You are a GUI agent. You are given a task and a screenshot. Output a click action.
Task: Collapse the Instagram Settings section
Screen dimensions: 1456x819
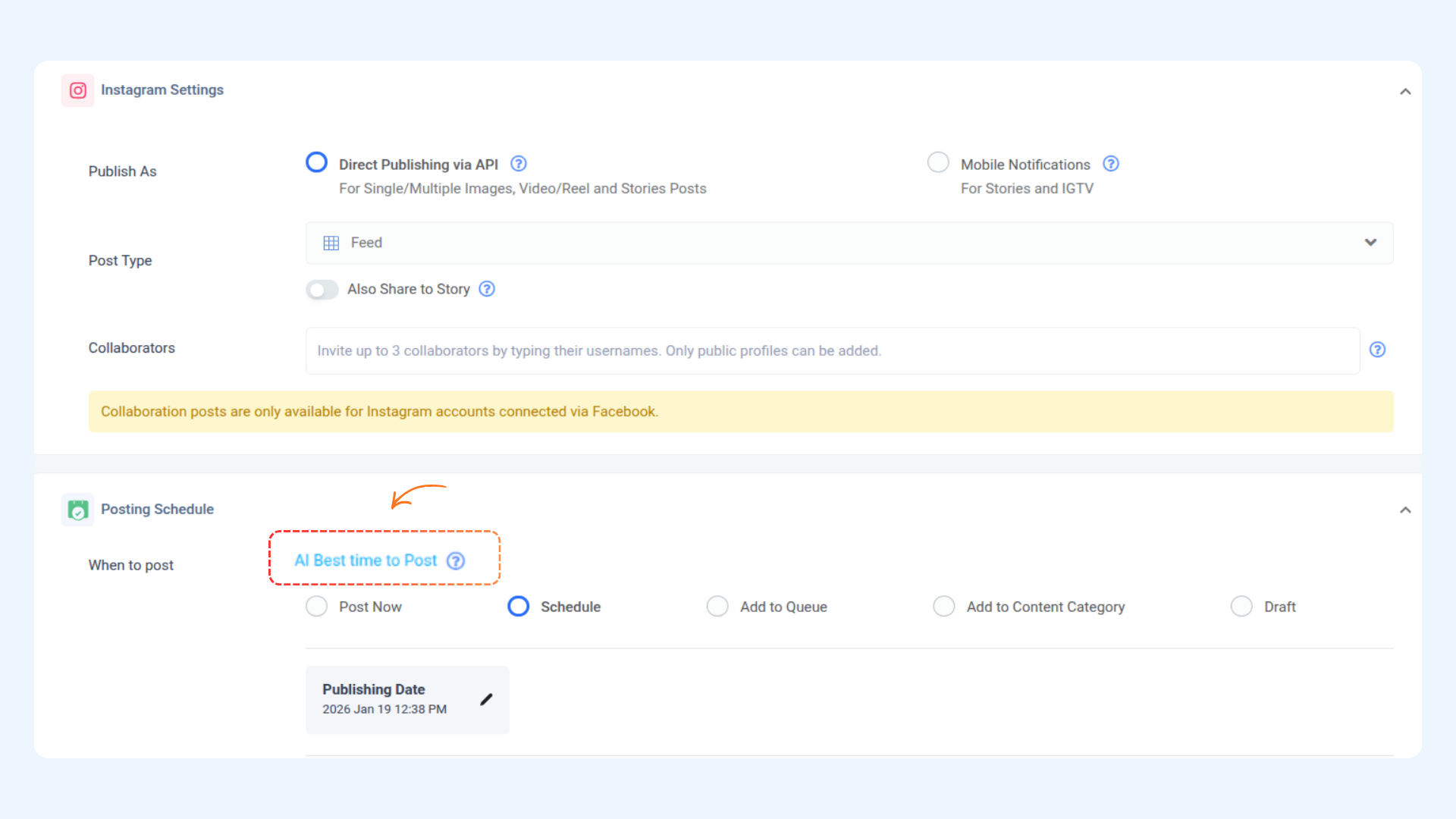(x=1405, y=91)
